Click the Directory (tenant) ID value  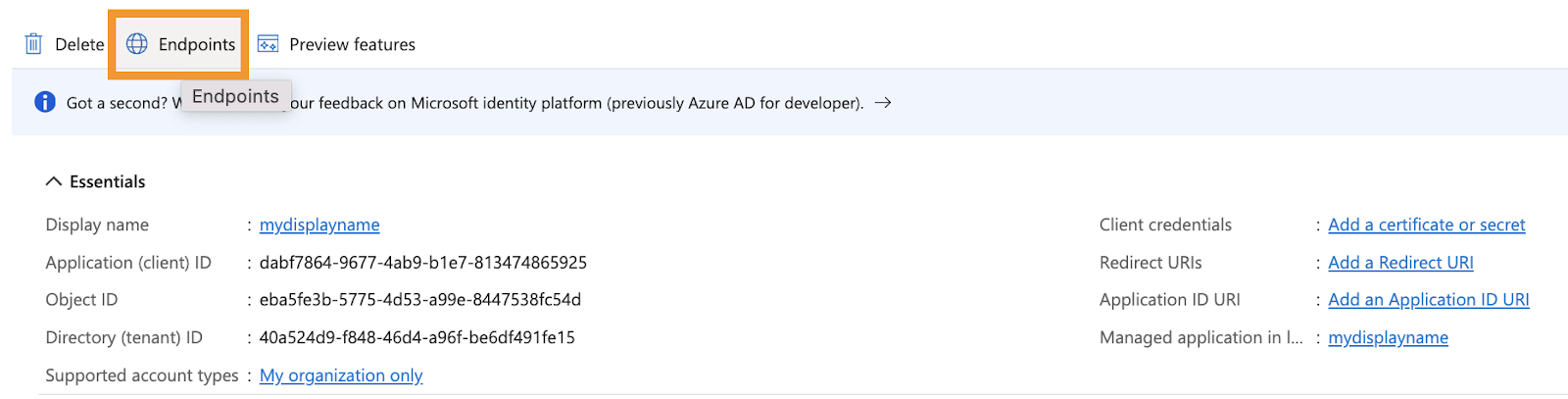[417, 337]
